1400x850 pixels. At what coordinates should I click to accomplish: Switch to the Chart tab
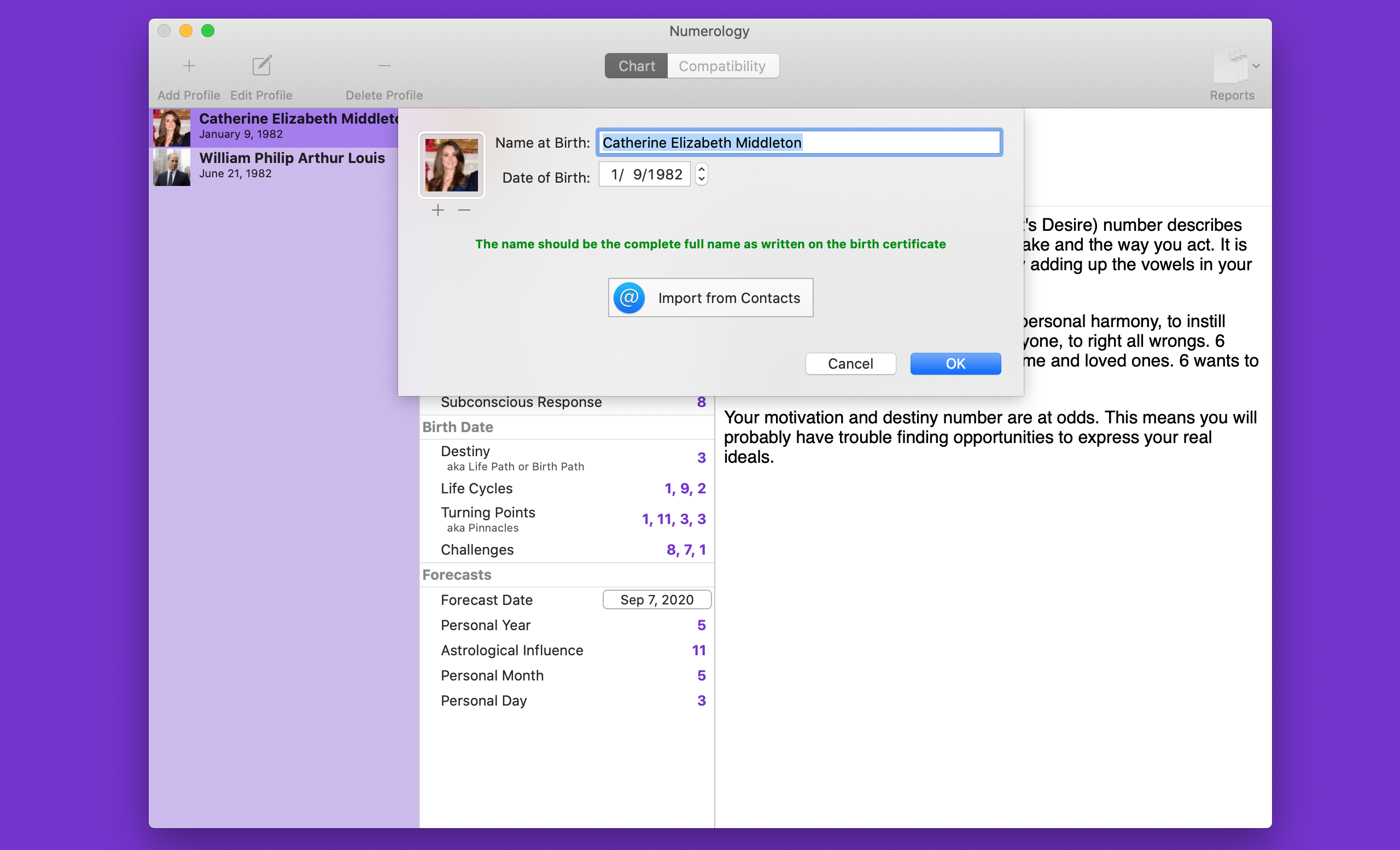[x=636, y=66]
